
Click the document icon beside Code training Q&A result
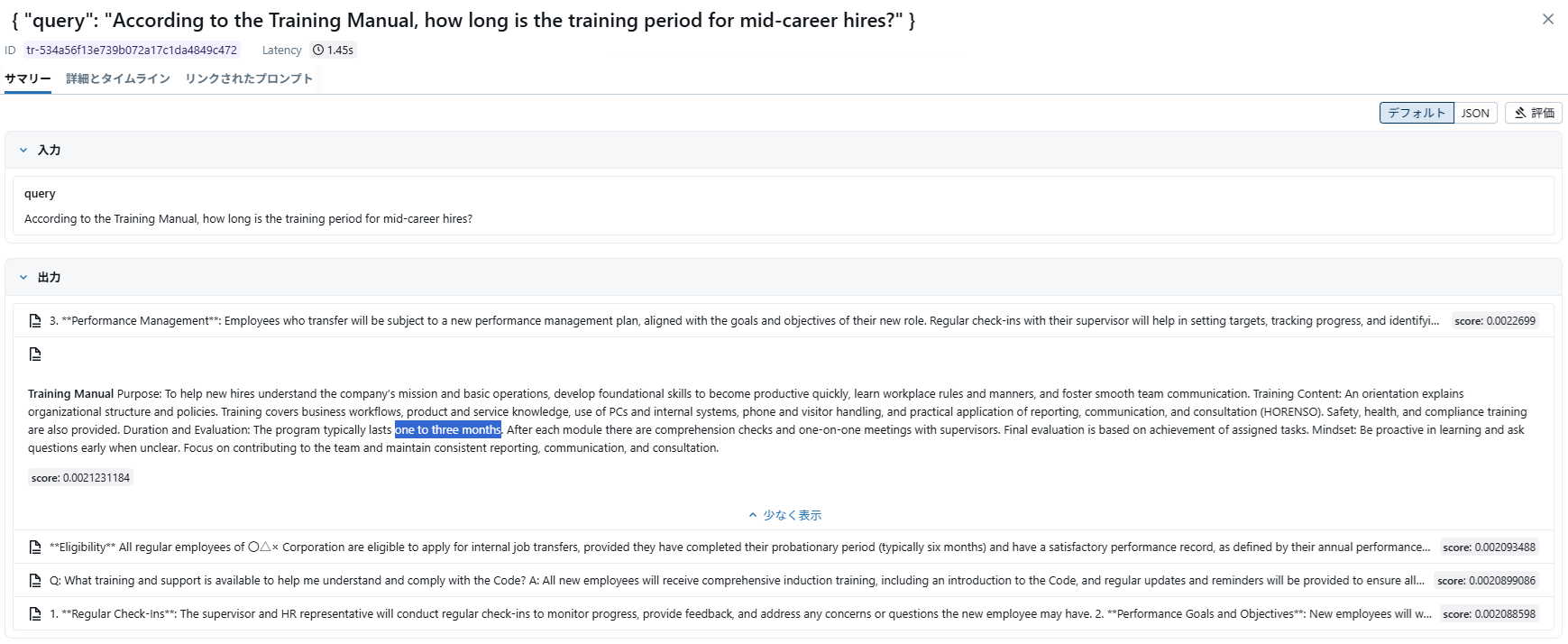click(x=35, y=581)
